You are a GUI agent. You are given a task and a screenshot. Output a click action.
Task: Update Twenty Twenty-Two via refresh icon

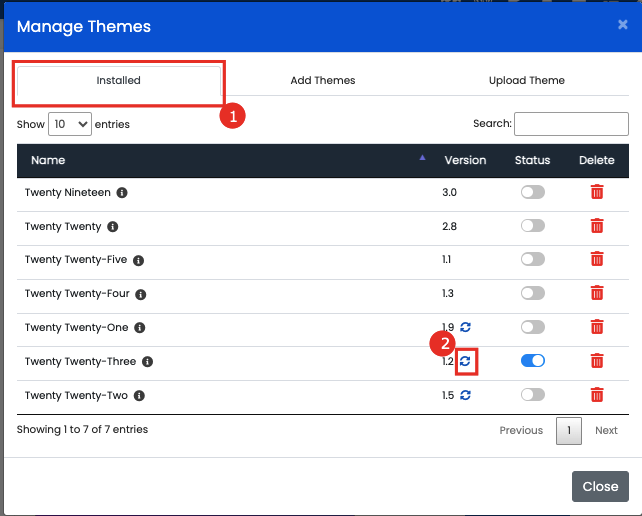coord(465,395)
